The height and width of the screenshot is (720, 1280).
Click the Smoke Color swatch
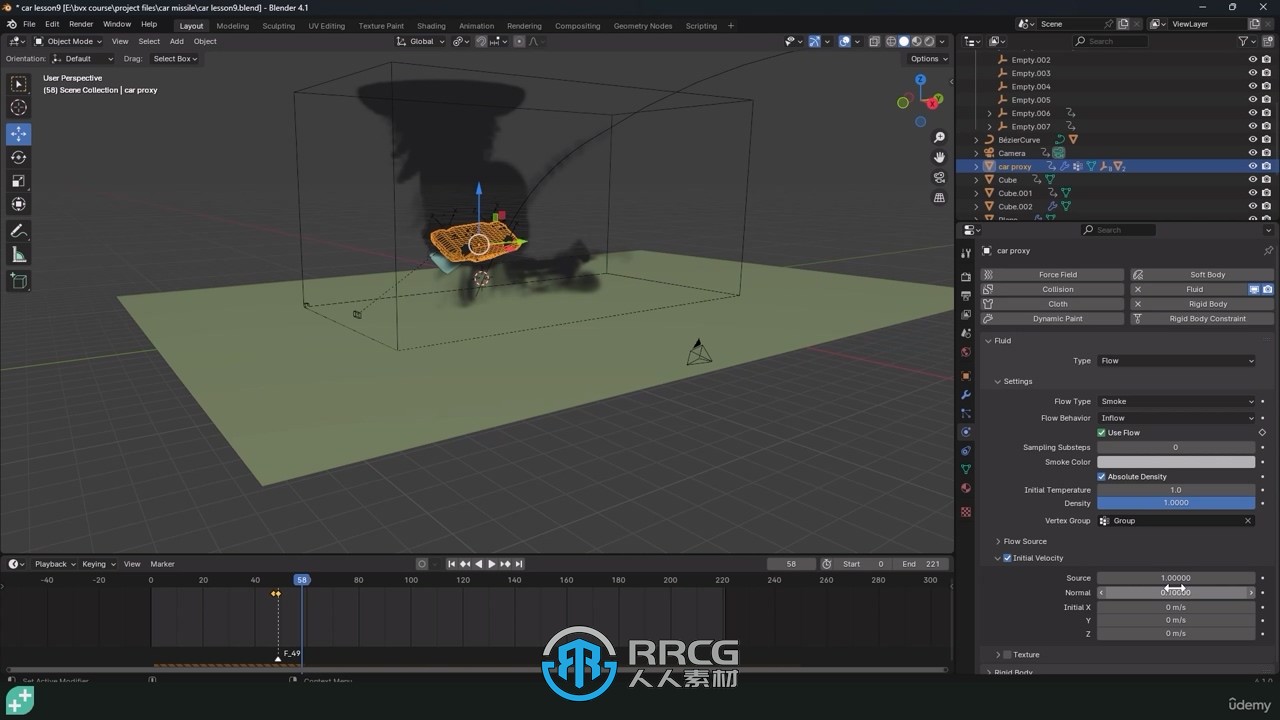point(1176,462)
